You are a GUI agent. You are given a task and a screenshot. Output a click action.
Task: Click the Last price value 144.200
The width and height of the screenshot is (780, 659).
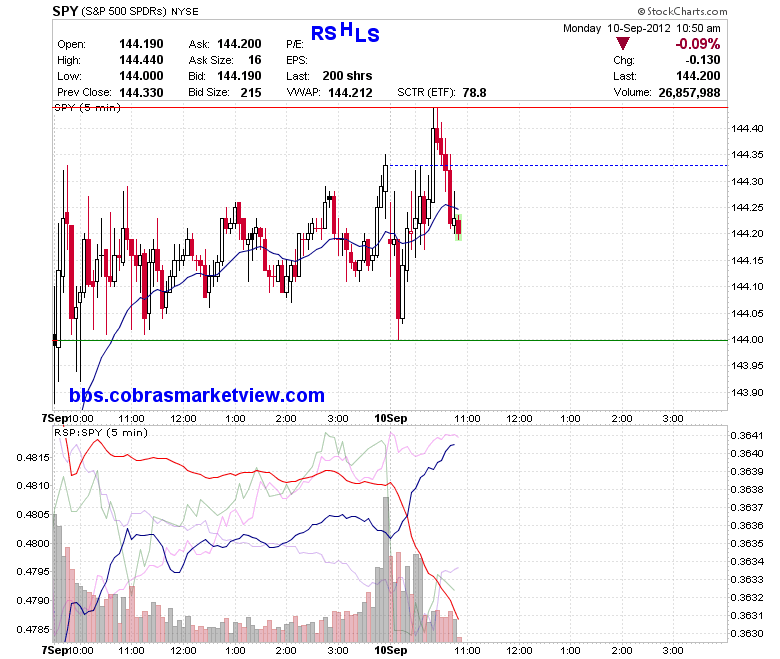tap(698, 76)
